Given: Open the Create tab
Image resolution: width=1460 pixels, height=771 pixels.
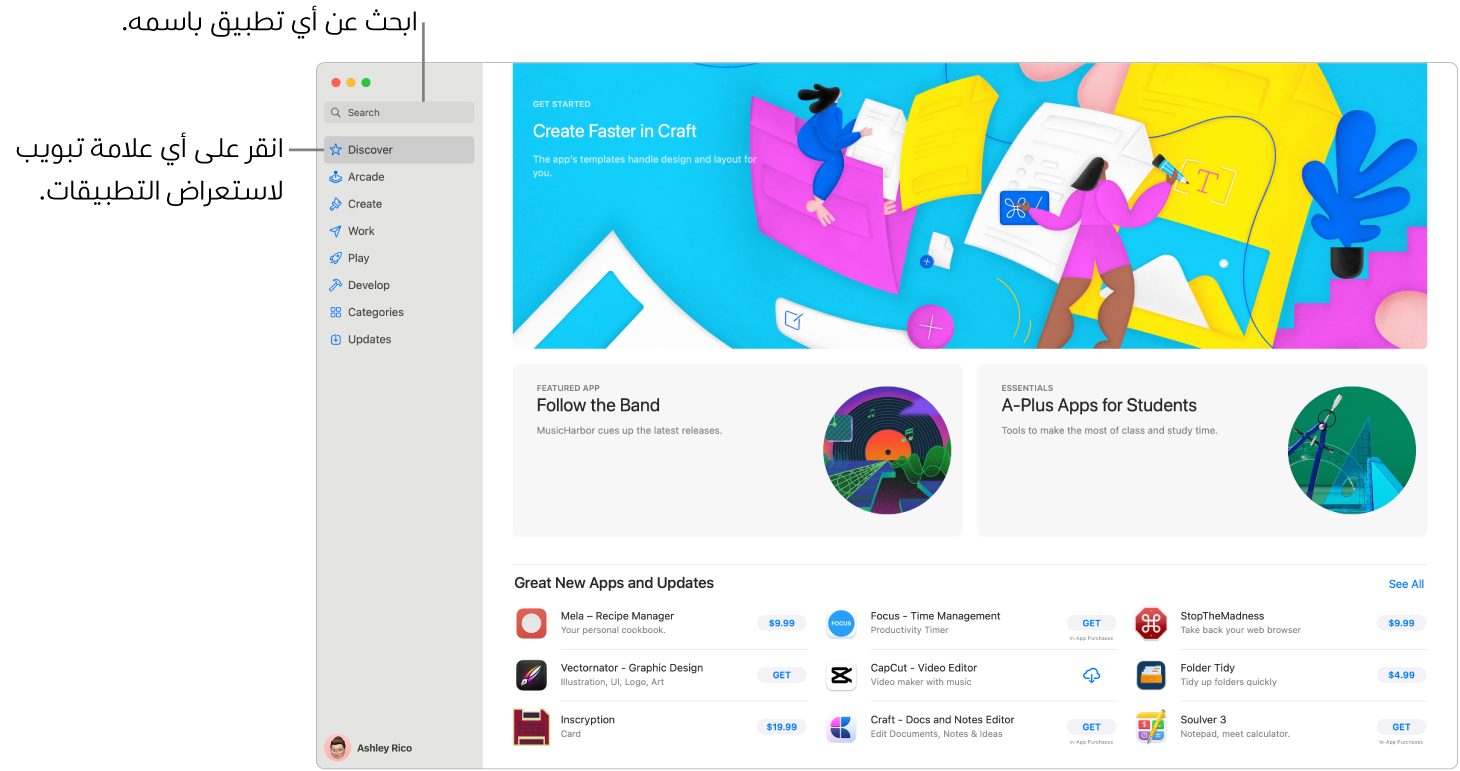Looking at the screenshot, I should (x=399, y=204).
